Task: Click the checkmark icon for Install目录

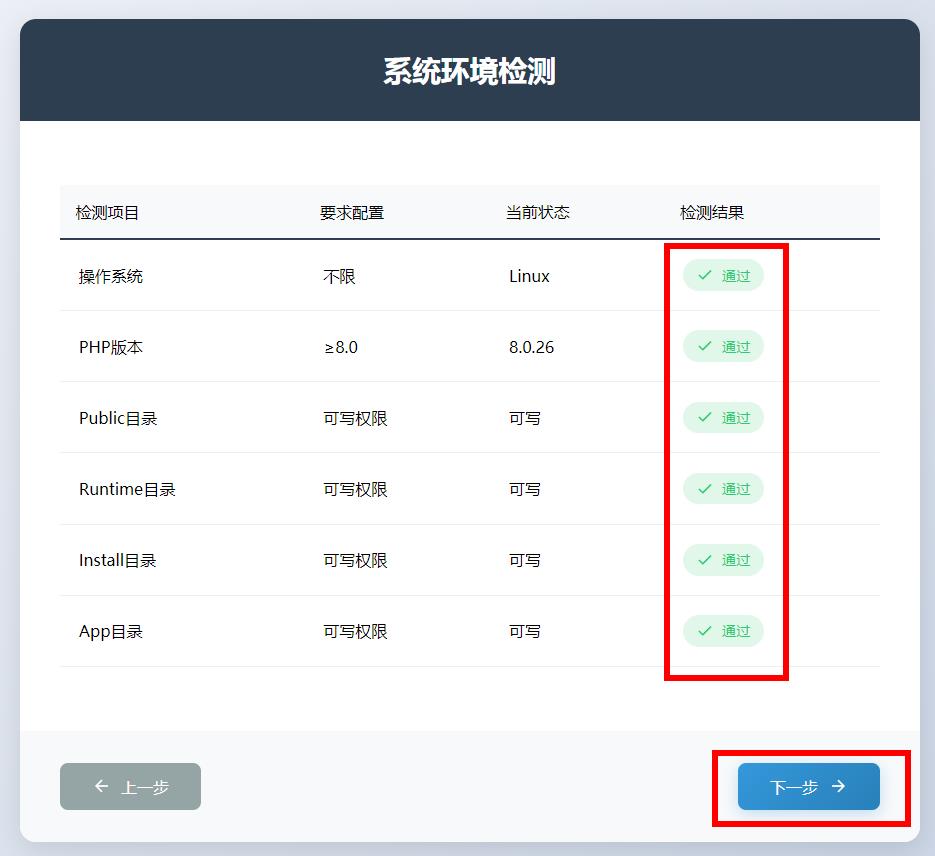Action: (x=705, y=560)
